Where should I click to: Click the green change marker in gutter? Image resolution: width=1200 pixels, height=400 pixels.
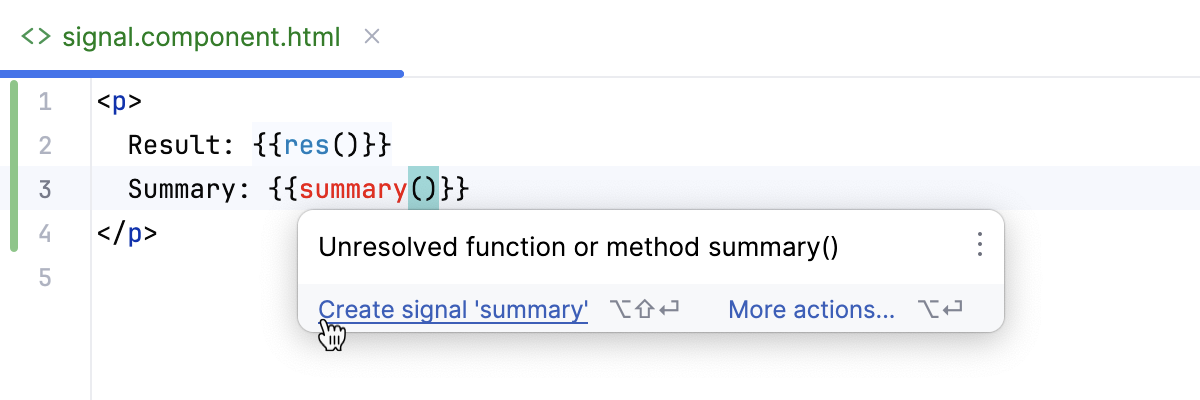point(14,167)
